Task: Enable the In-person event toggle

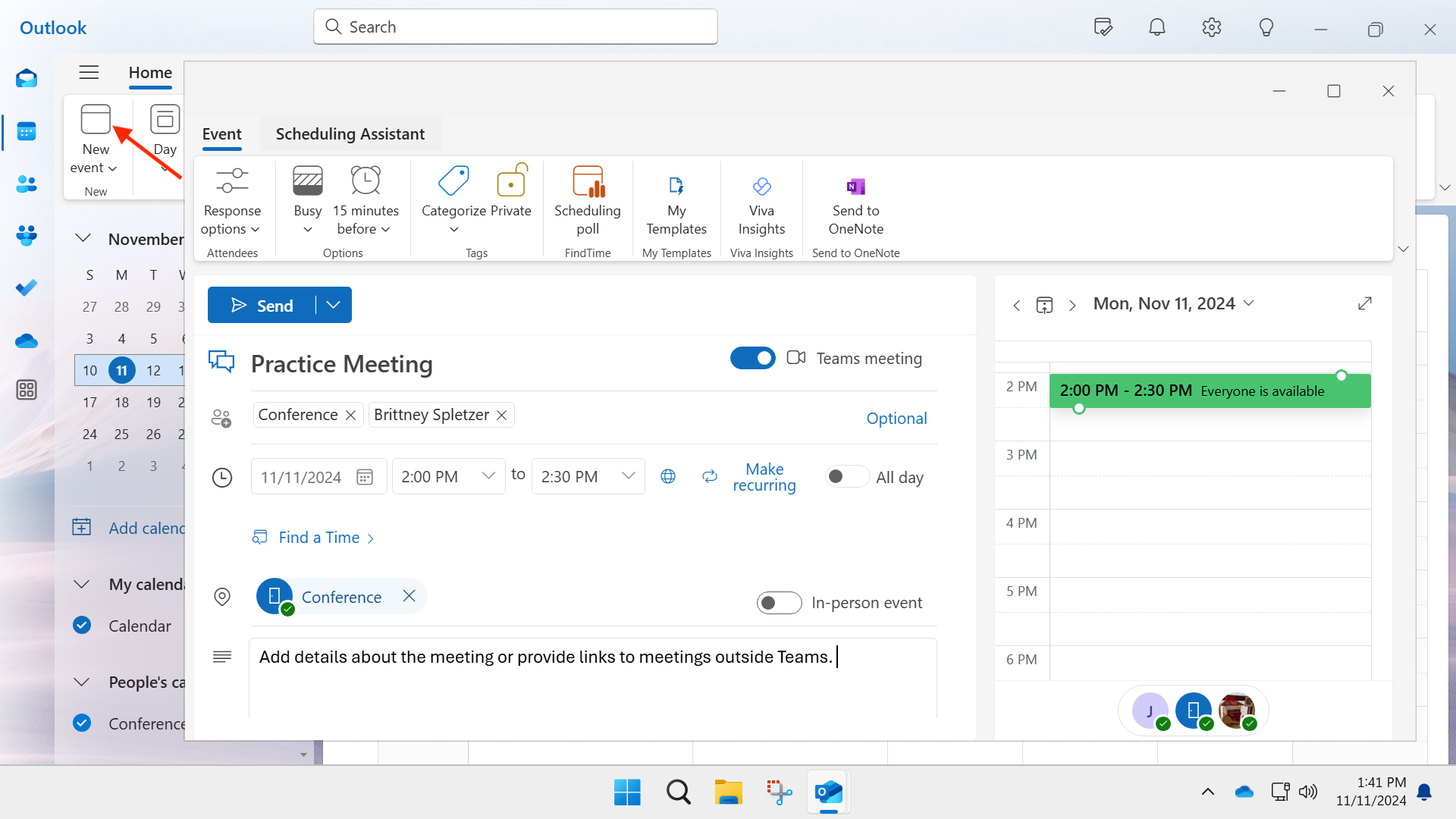Action: click(779, 603)
